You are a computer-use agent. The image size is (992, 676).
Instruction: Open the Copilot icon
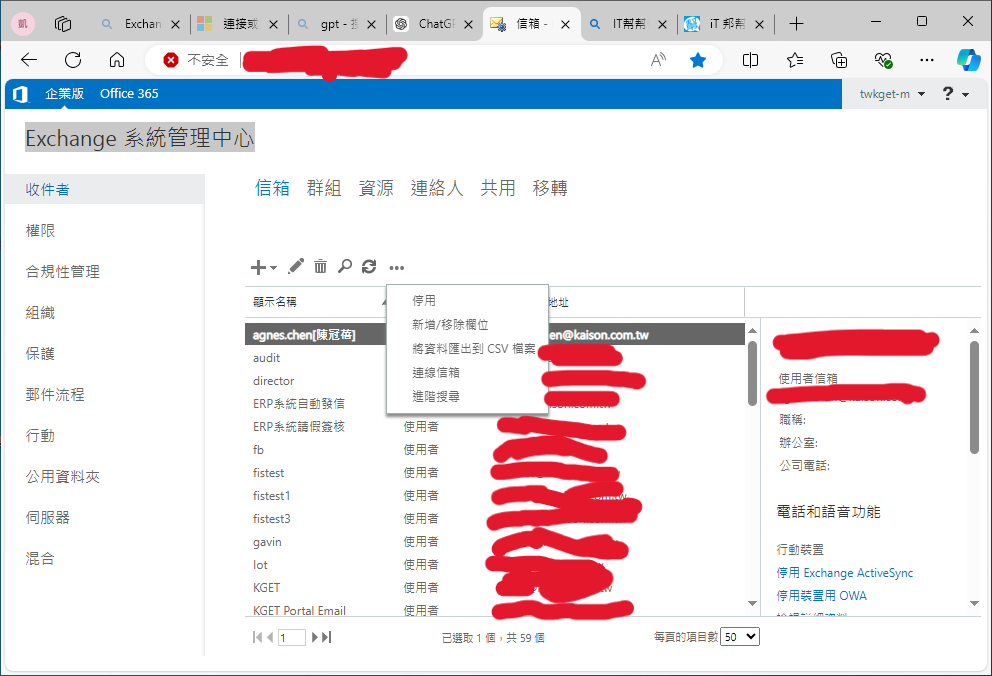point(969,60)
